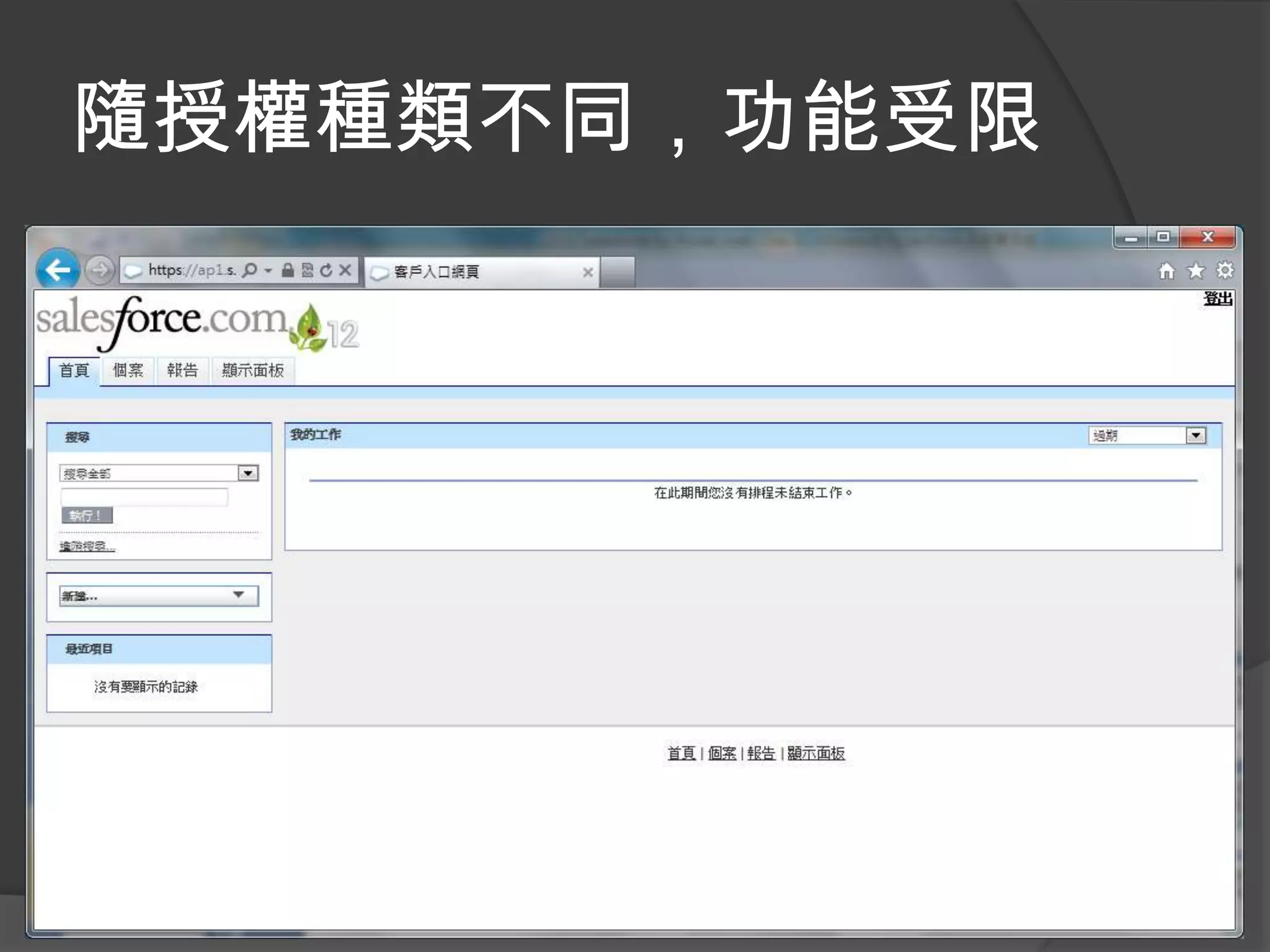Screen dimensions: 1270x952
Task: Select the 客戶入口網頁 browser tab
Action: tap(482, 272)
